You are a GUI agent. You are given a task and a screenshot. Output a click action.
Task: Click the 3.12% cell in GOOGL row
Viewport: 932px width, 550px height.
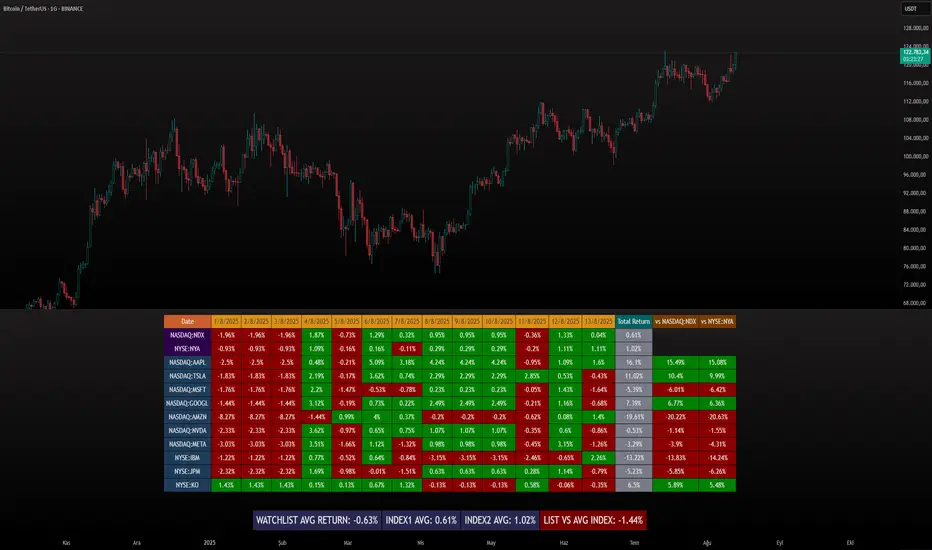[316, 404]
